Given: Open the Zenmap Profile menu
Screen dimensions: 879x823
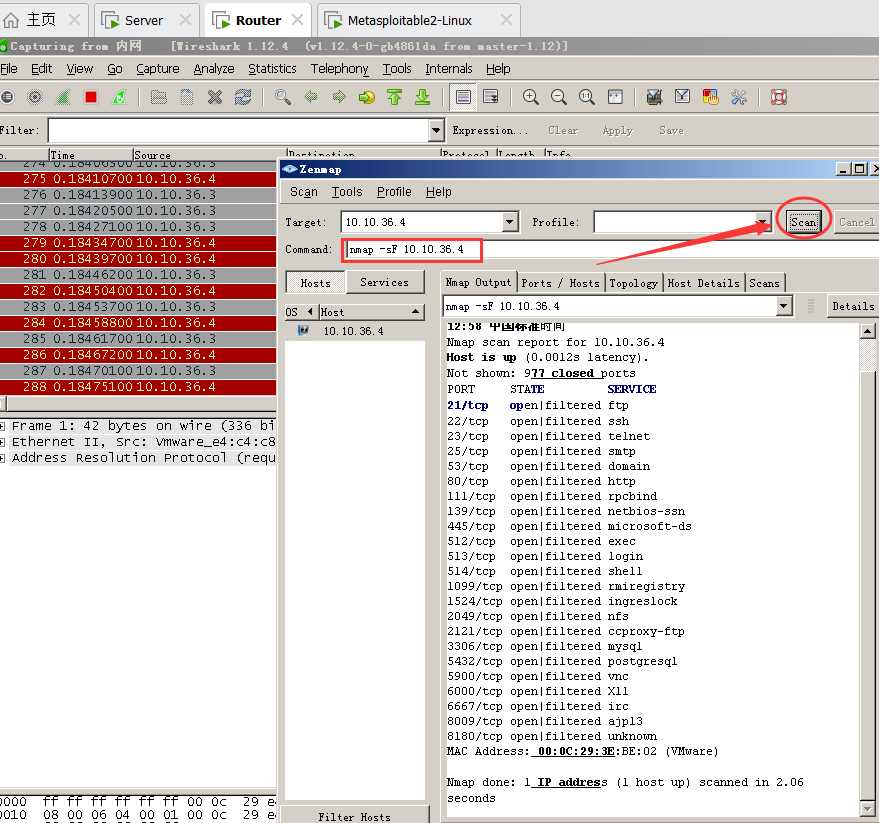Looking at the screenshot, I should 394,192.
